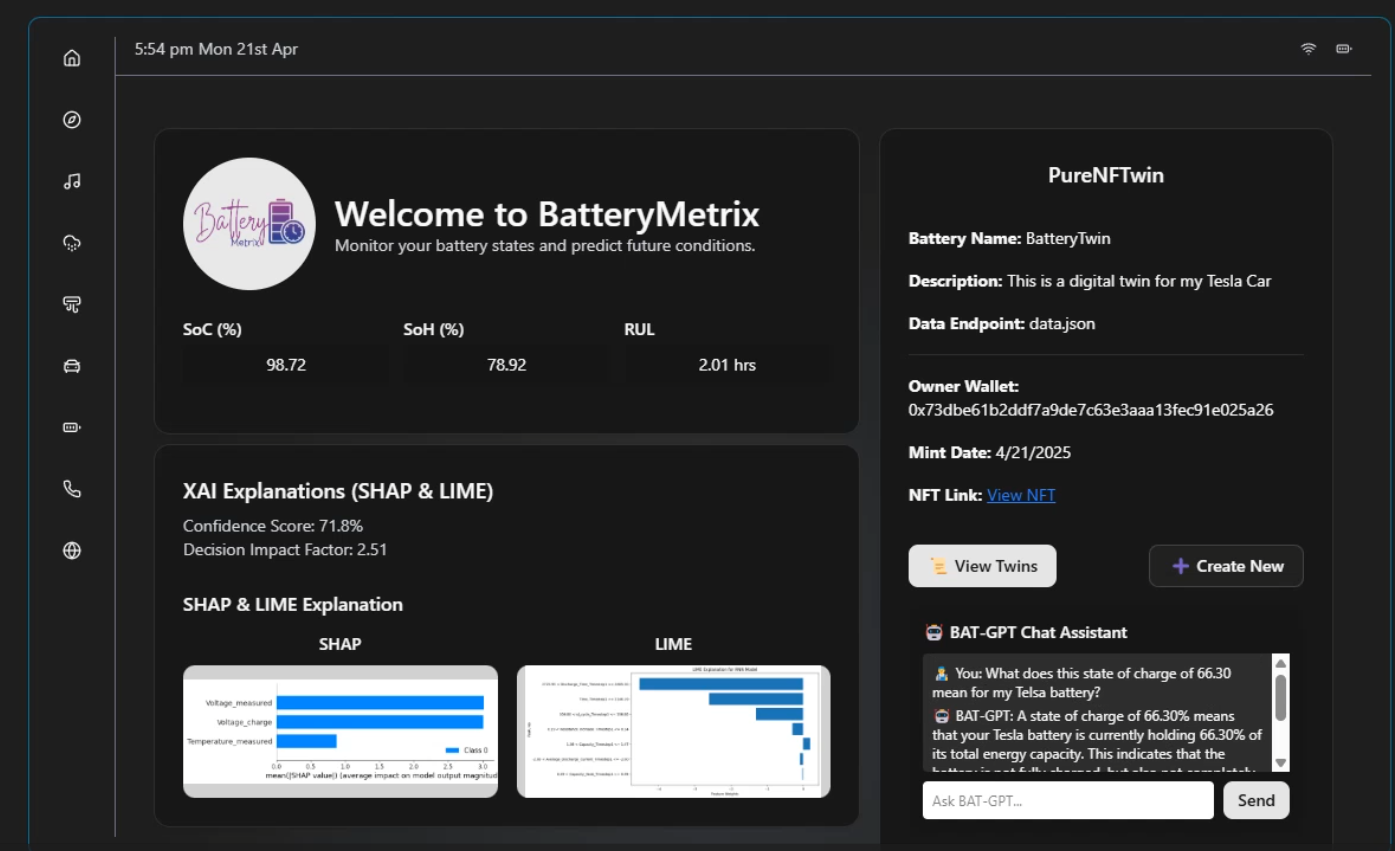Click the plus icon on Create New

tap(1180, 566)
